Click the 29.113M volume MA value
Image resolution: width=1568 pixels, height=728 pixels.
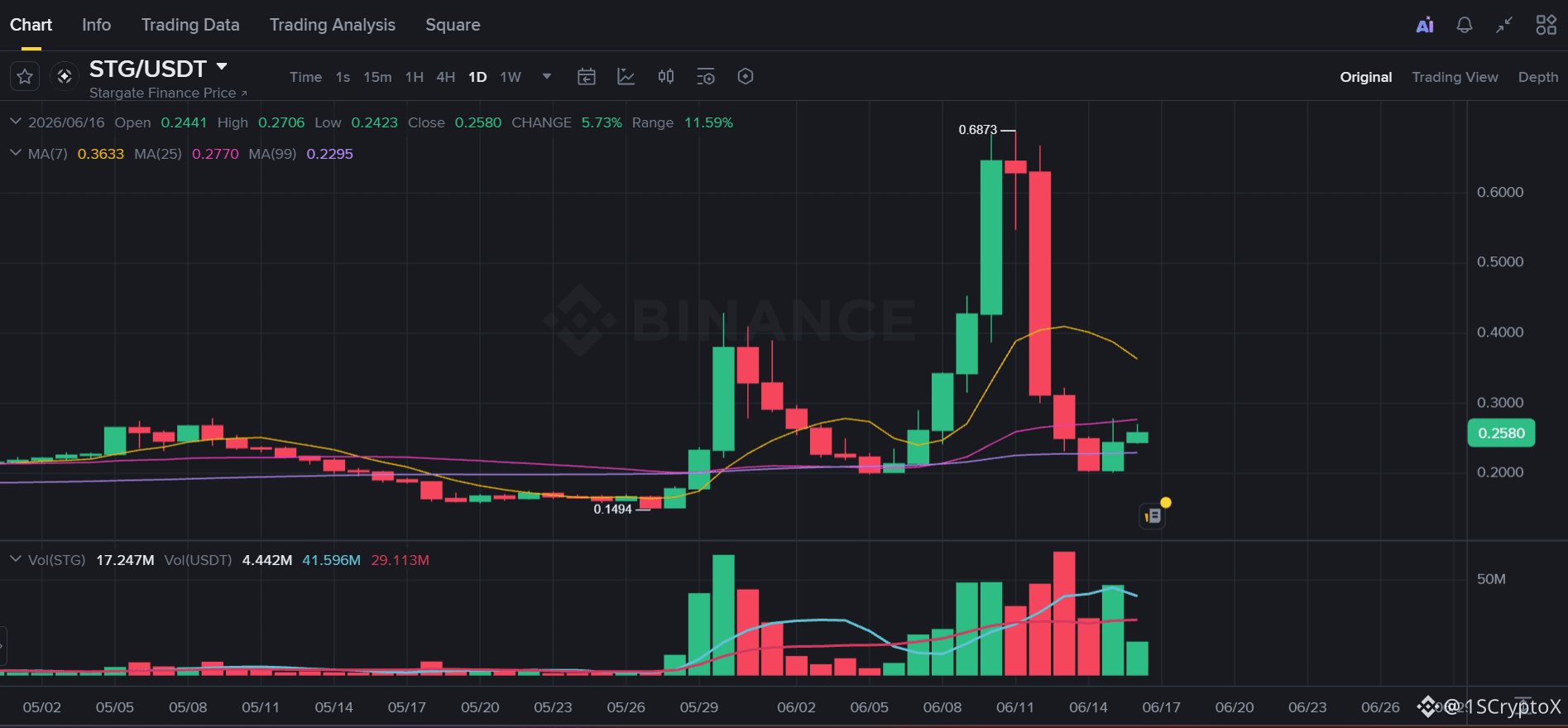pyautogui.click(x=400, y=560)
